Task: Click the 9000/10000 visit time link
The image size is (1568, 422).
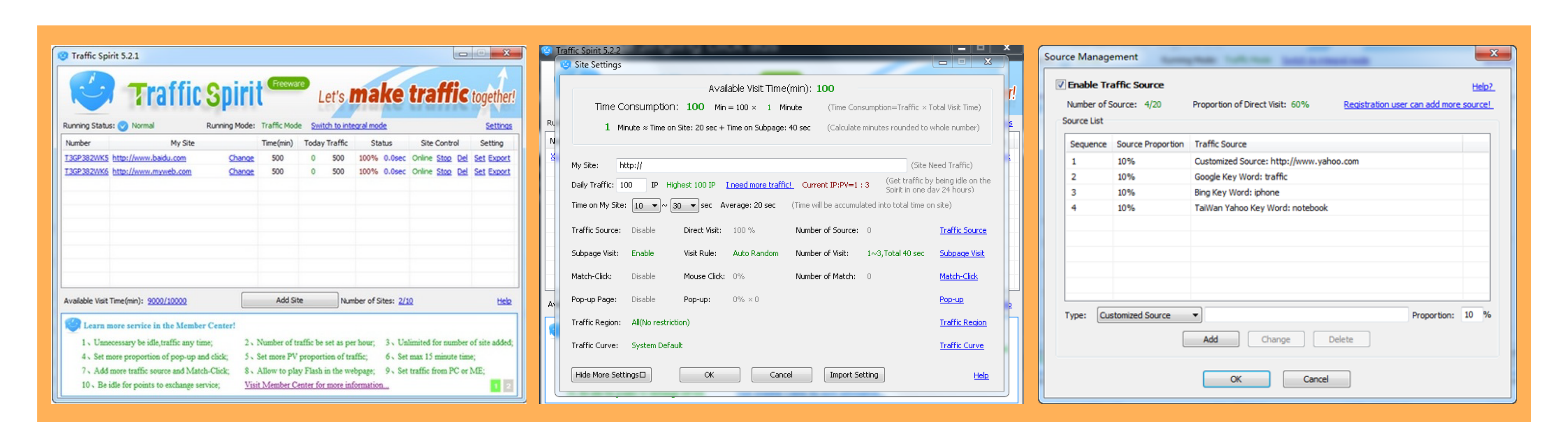Action: point(167,301)
